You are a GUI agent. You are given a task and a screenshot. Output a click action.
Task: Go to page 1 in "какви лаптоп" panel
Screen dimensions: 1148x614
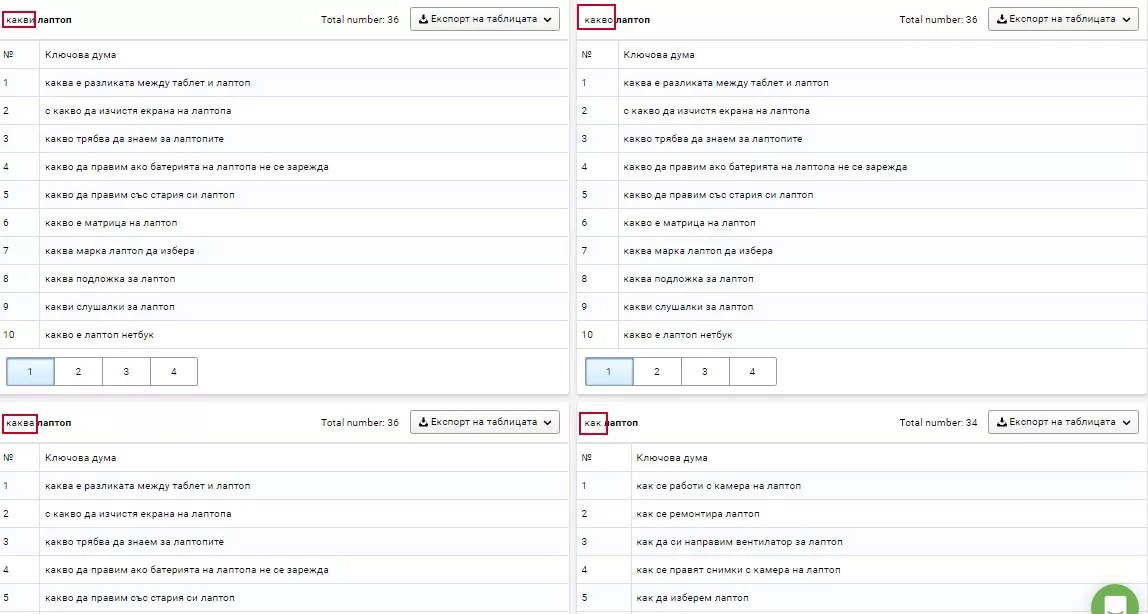[30, 372]
